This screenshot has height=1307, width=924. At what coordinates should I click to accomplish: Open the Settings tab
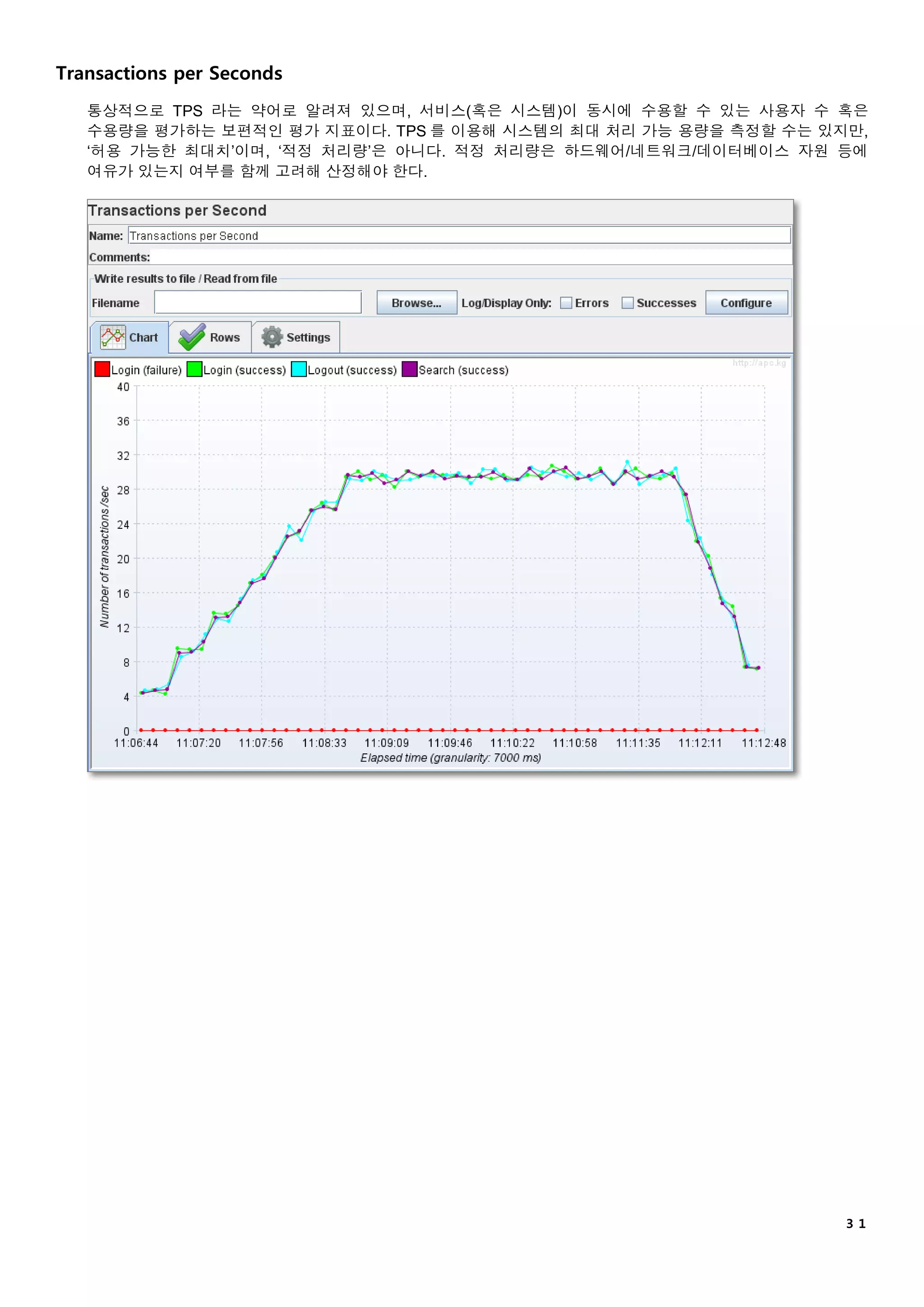pos(308,337)
